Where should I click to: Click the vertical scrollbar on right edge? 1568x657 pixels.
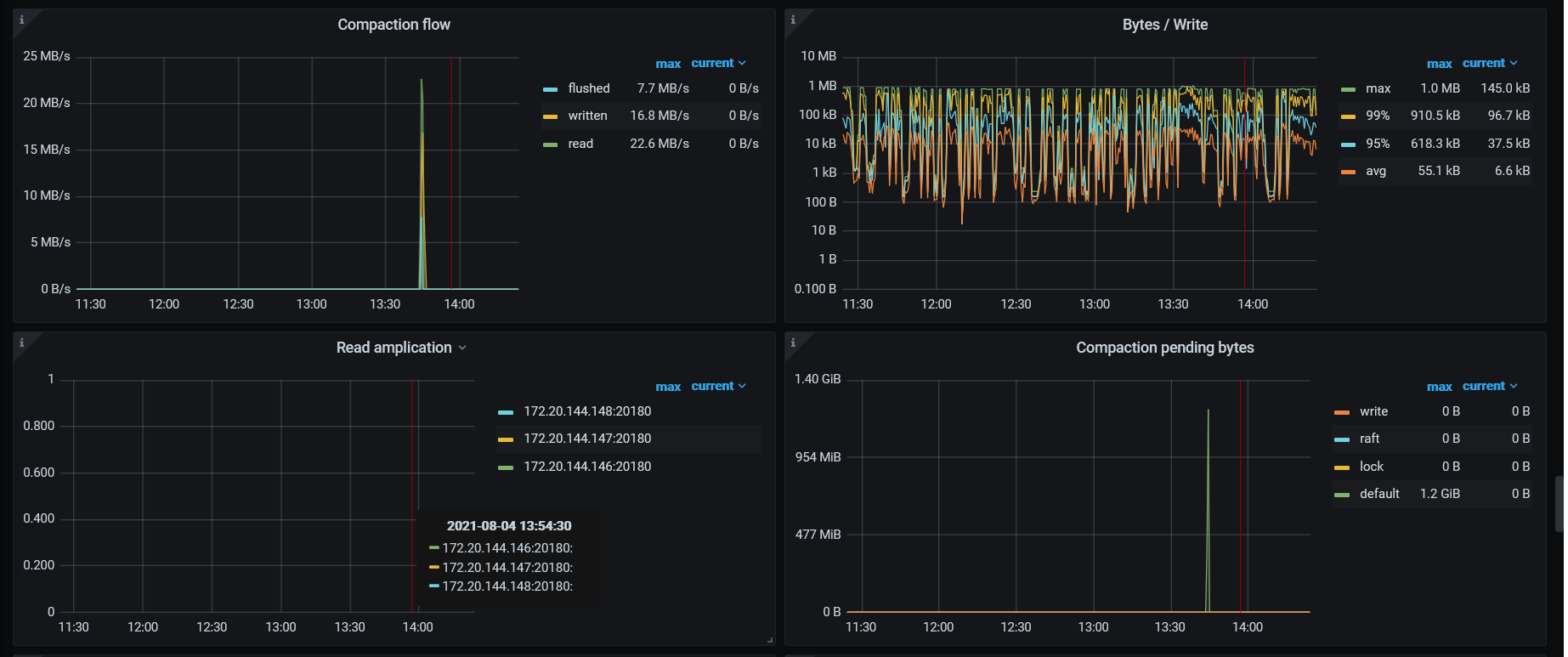(1559, 504)
